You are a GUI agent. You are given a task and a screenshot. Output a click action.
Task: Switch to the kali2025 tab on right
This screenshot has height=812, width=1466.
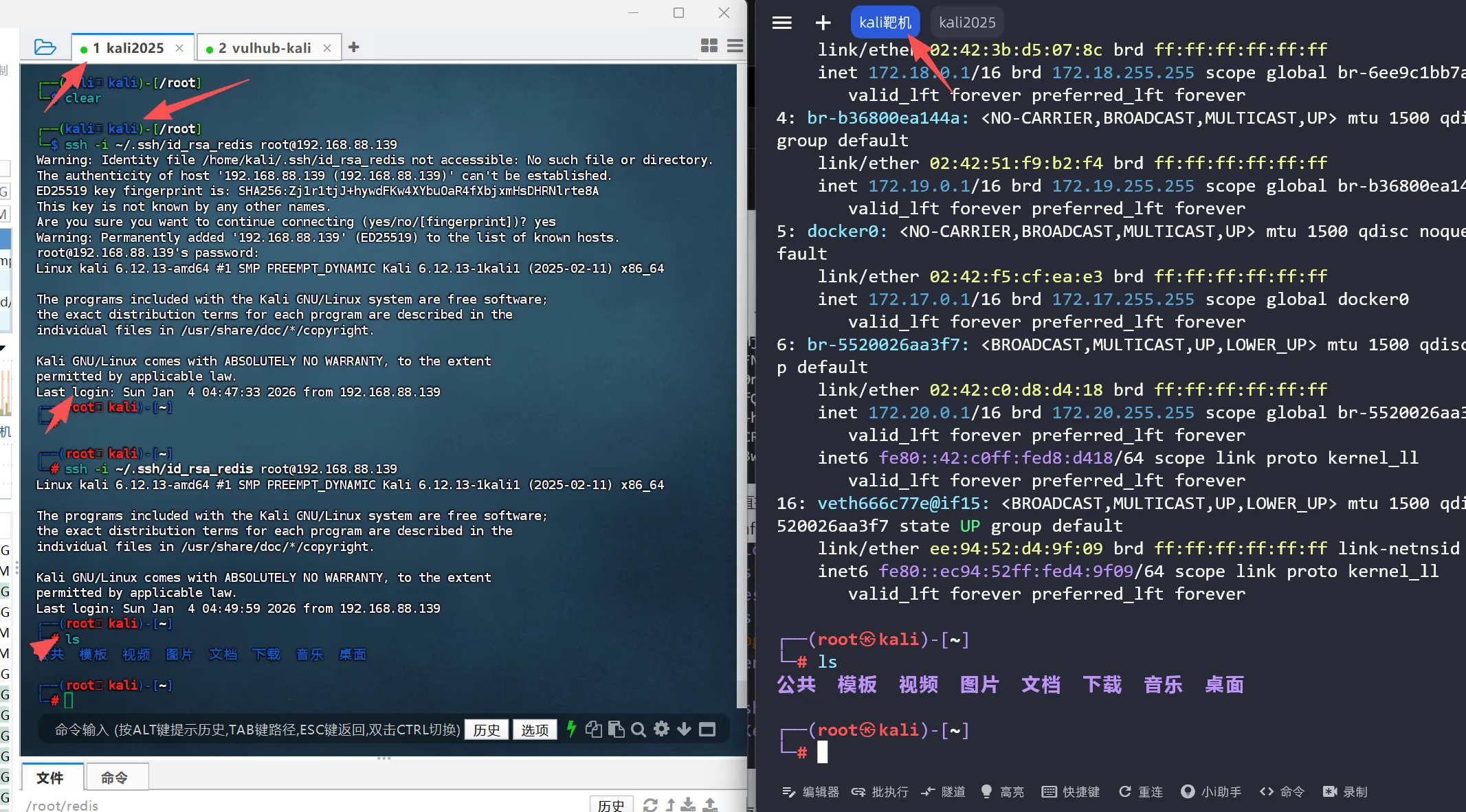966,23
